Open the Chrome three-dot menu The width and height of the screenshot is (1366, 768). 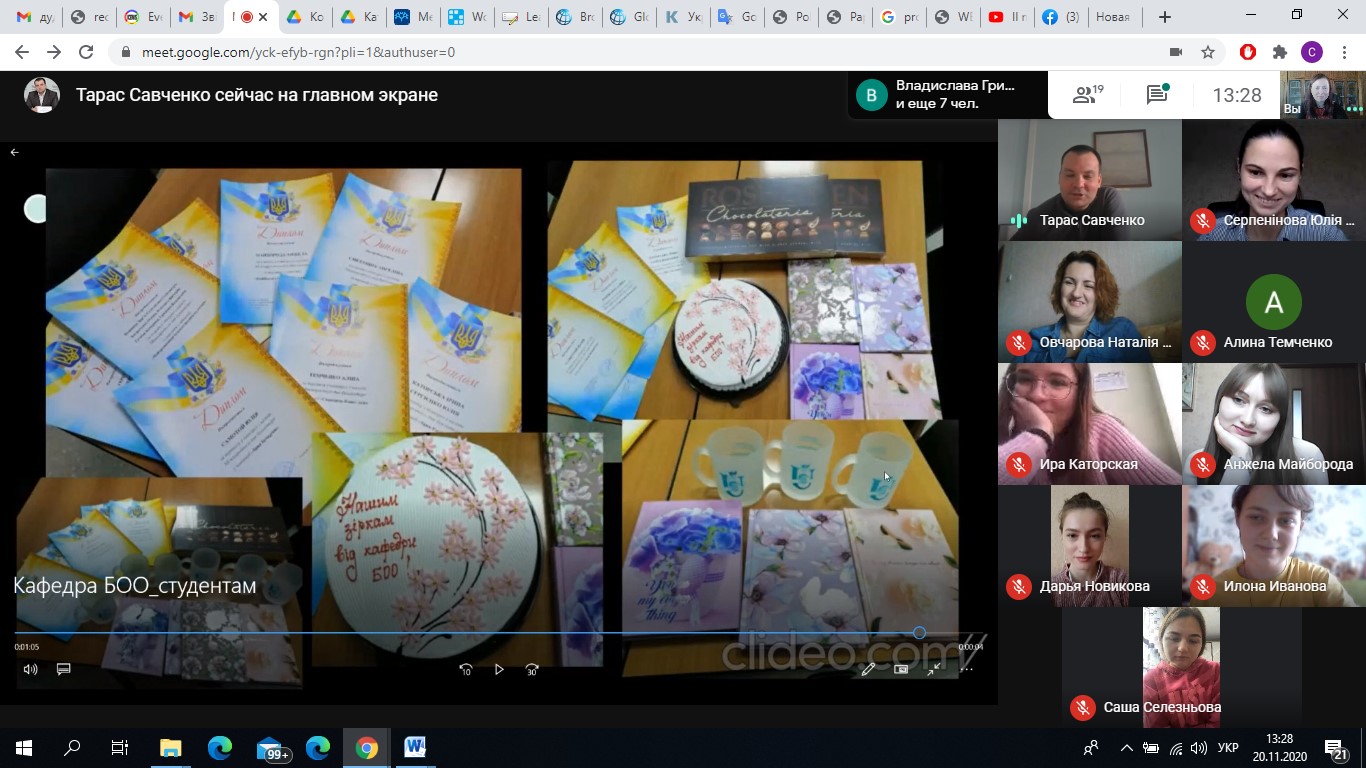click(1343, 52)
